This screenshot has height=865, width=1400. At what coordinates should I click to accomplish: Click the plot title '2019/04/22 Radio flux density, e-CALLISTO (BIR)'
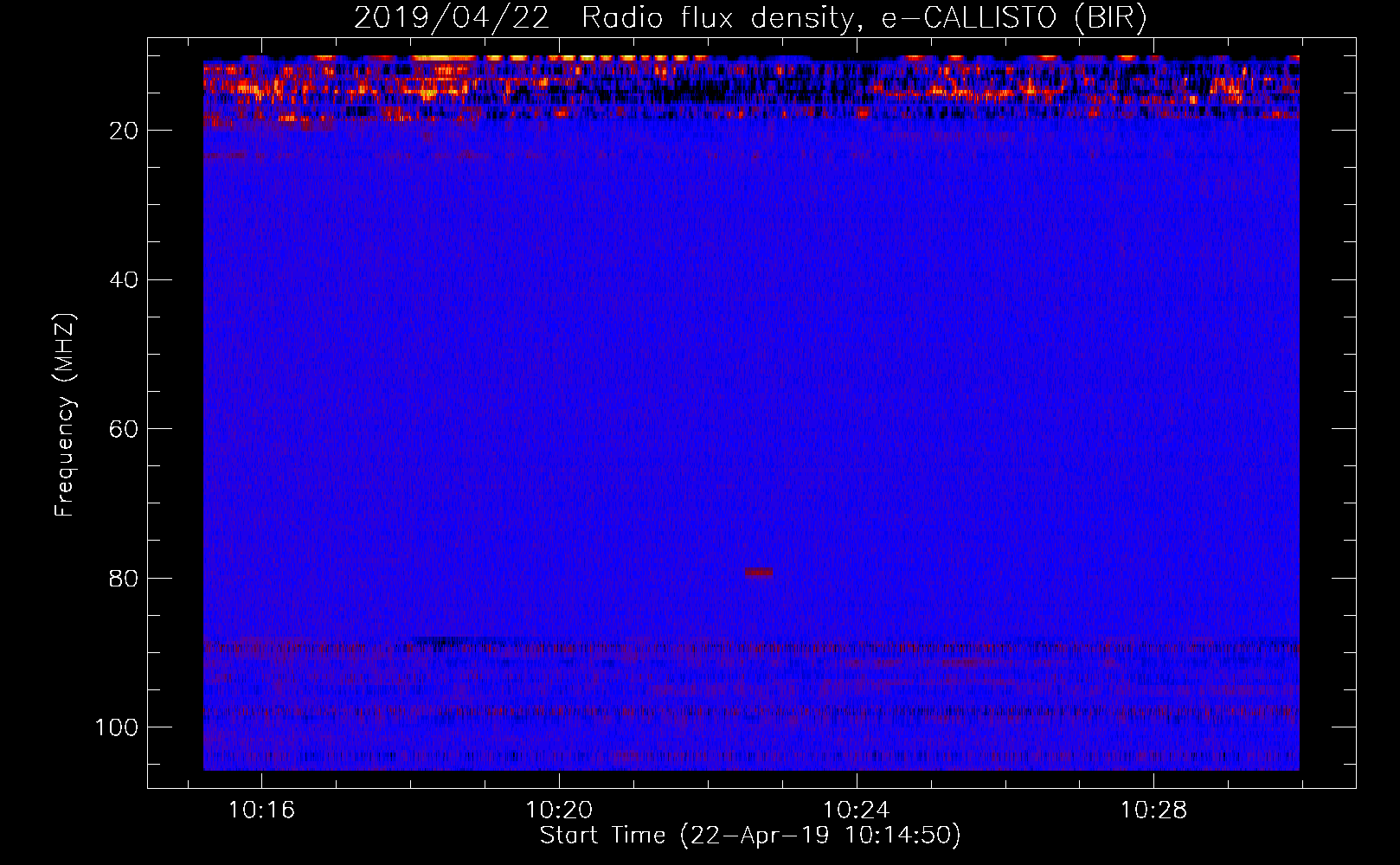click(750, 18)
